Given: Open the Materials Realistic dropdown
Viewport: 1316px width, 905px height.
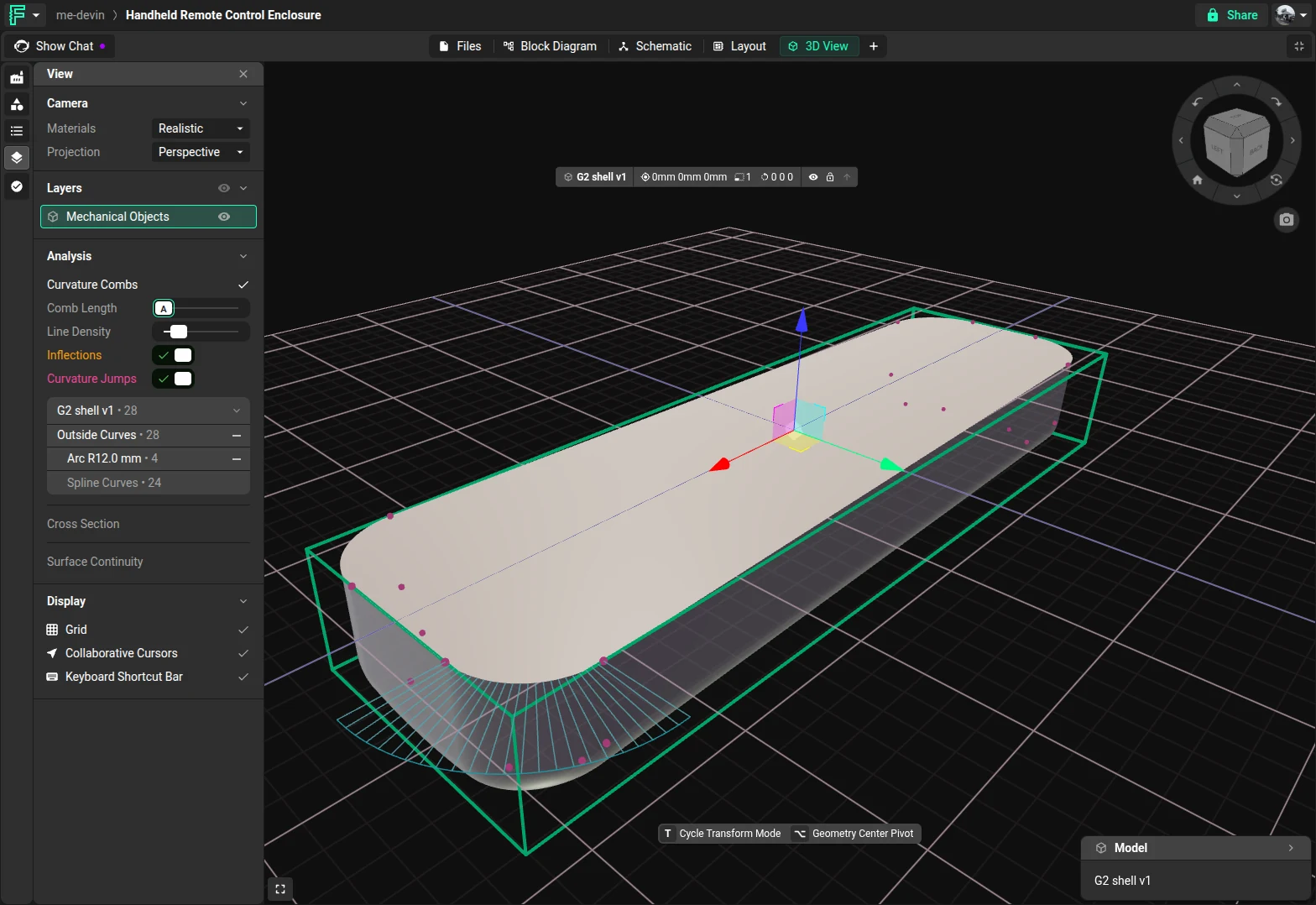Looking at the screenshot, I should (x=201, y=128).
